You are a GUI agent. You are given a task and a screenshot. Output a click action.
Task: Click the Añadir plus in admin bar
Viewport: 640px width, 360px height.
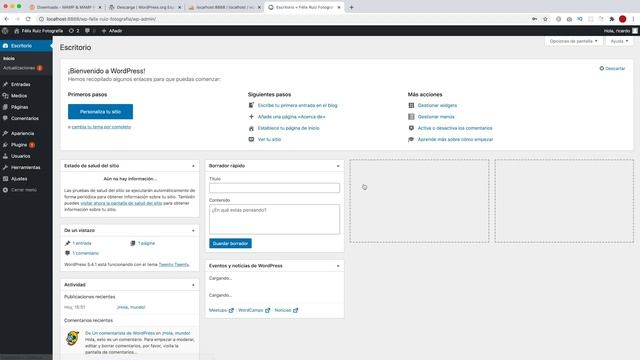pos(111,31)
